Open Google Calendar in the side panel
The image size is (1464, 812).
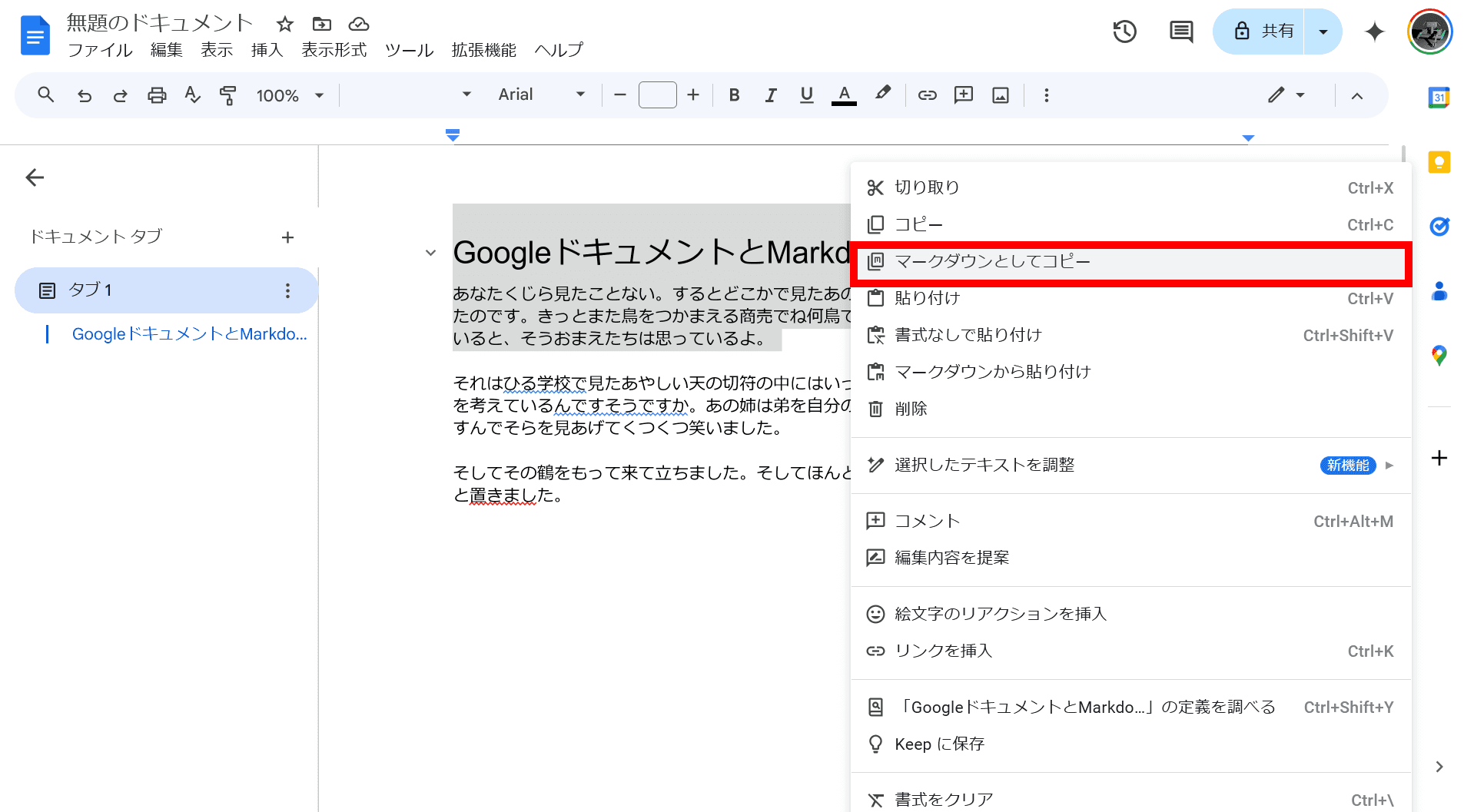pos(1439,98)
